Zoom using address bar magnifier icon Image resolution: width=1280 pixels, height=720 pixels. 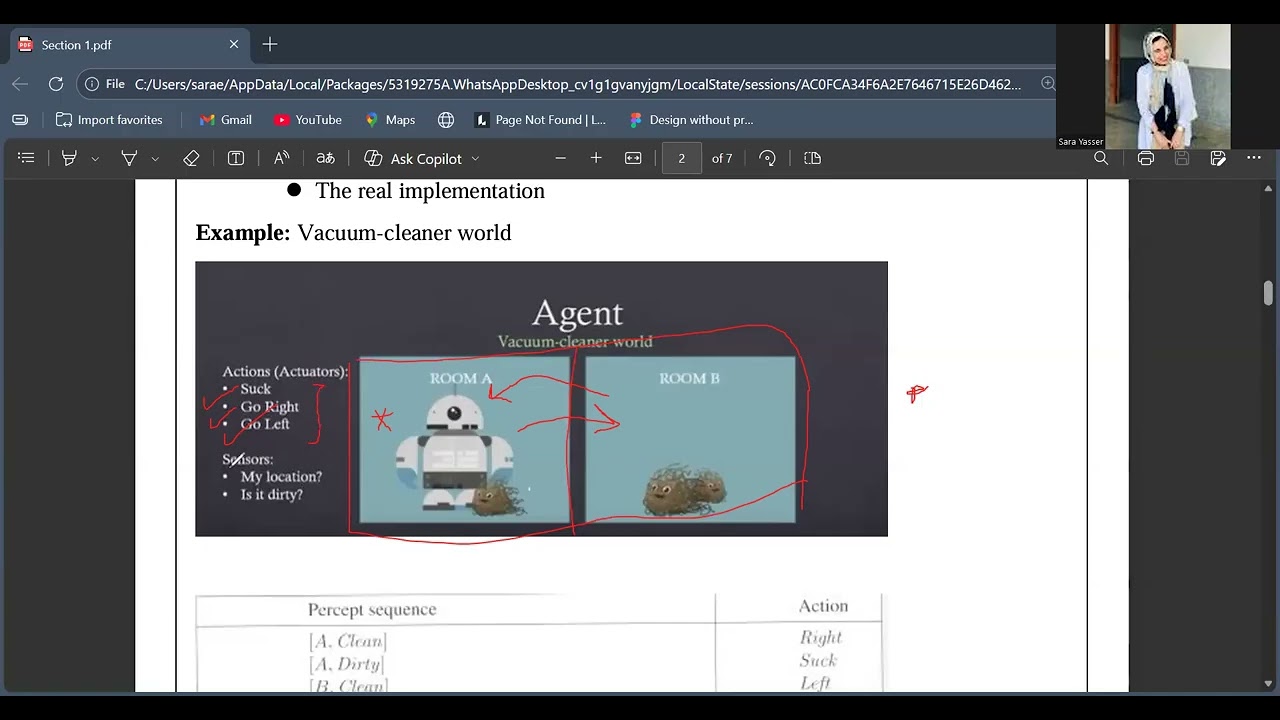1048,84
